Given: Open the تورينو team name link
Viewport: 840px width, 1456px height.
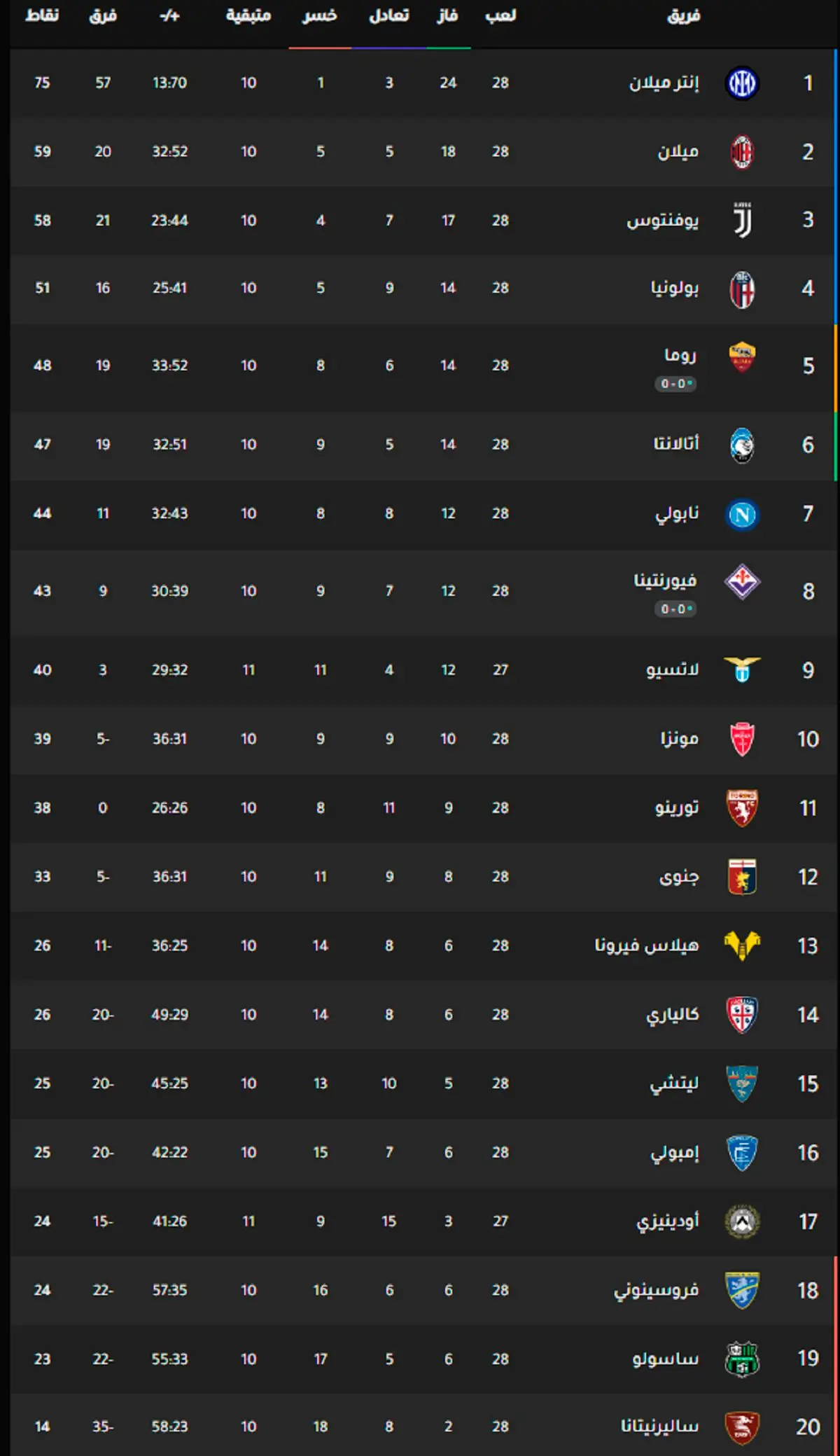Looking at the screenshot, I should point(677,807).
